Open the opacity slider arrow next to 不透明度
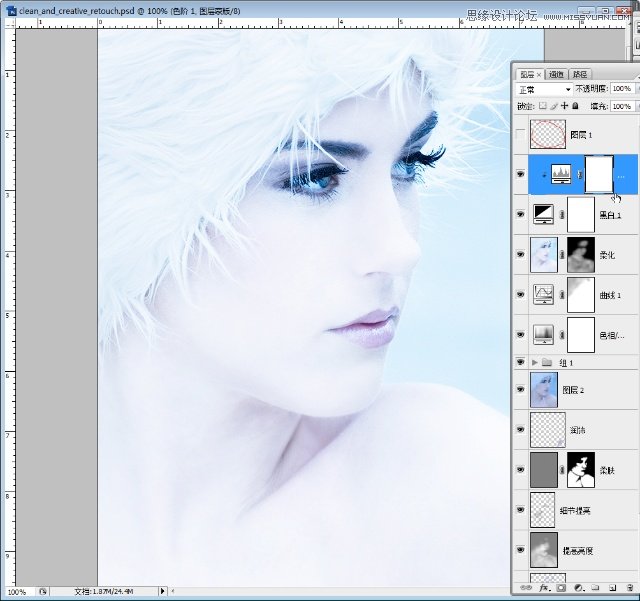This screenshot has height=601, width=640. point(637,89)
